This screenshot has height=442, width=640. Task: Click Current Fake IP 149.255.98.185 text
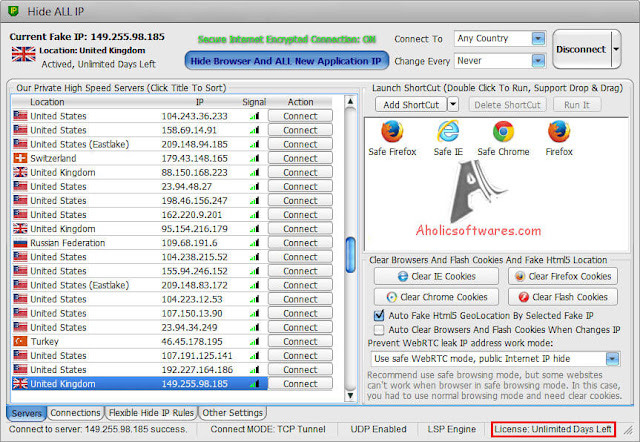point(87,37)
